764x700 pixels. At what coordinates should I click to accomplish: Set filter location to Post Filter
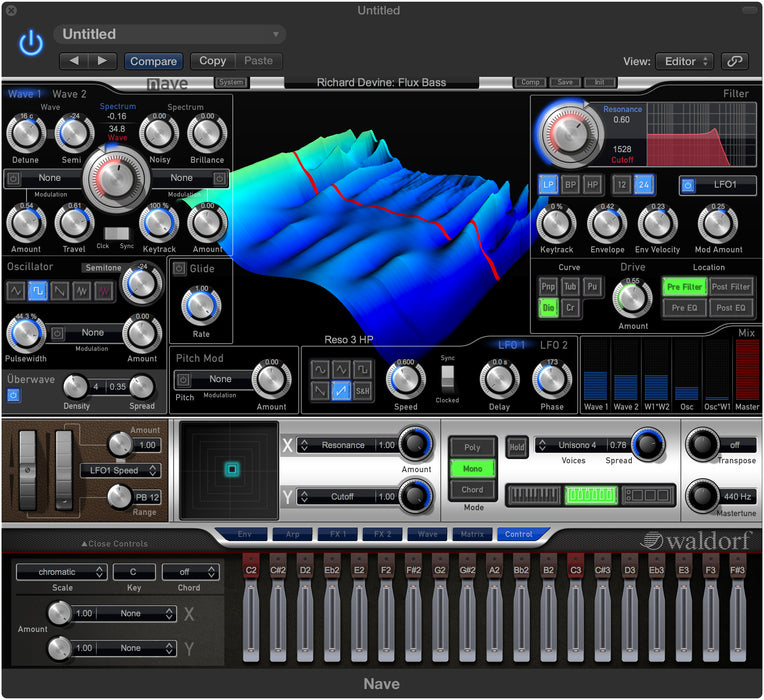tap(732, 287)
